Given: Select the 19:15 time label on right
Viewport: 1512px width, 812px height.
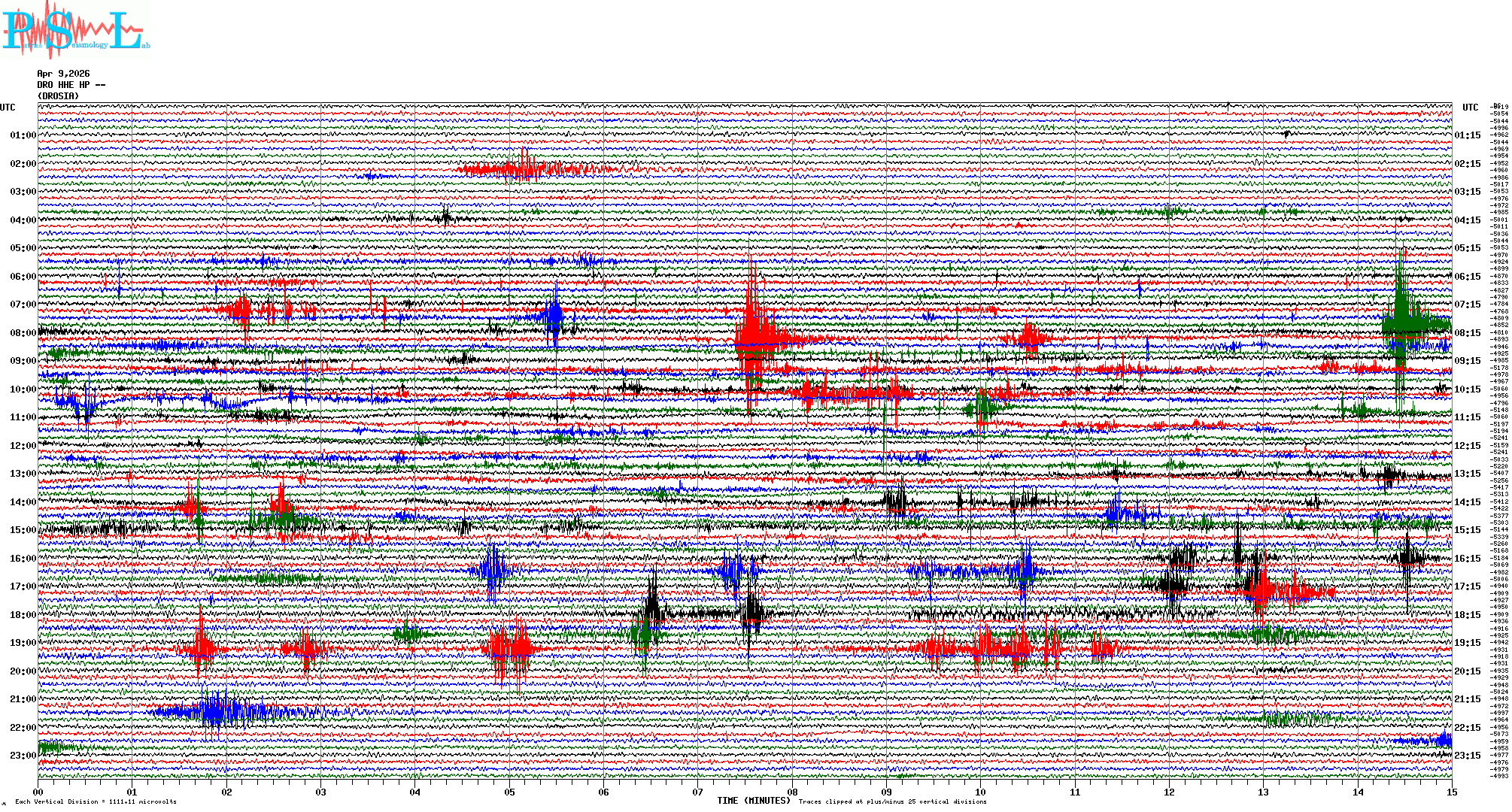Looking at the screenshot, I should pos(1468,643).
